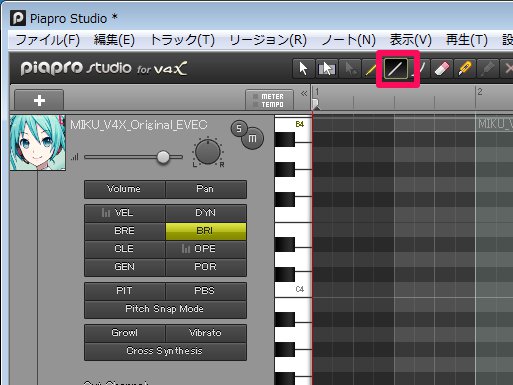Select the highlighted line tool
The image size is (513, 385).
pos(396,69)
